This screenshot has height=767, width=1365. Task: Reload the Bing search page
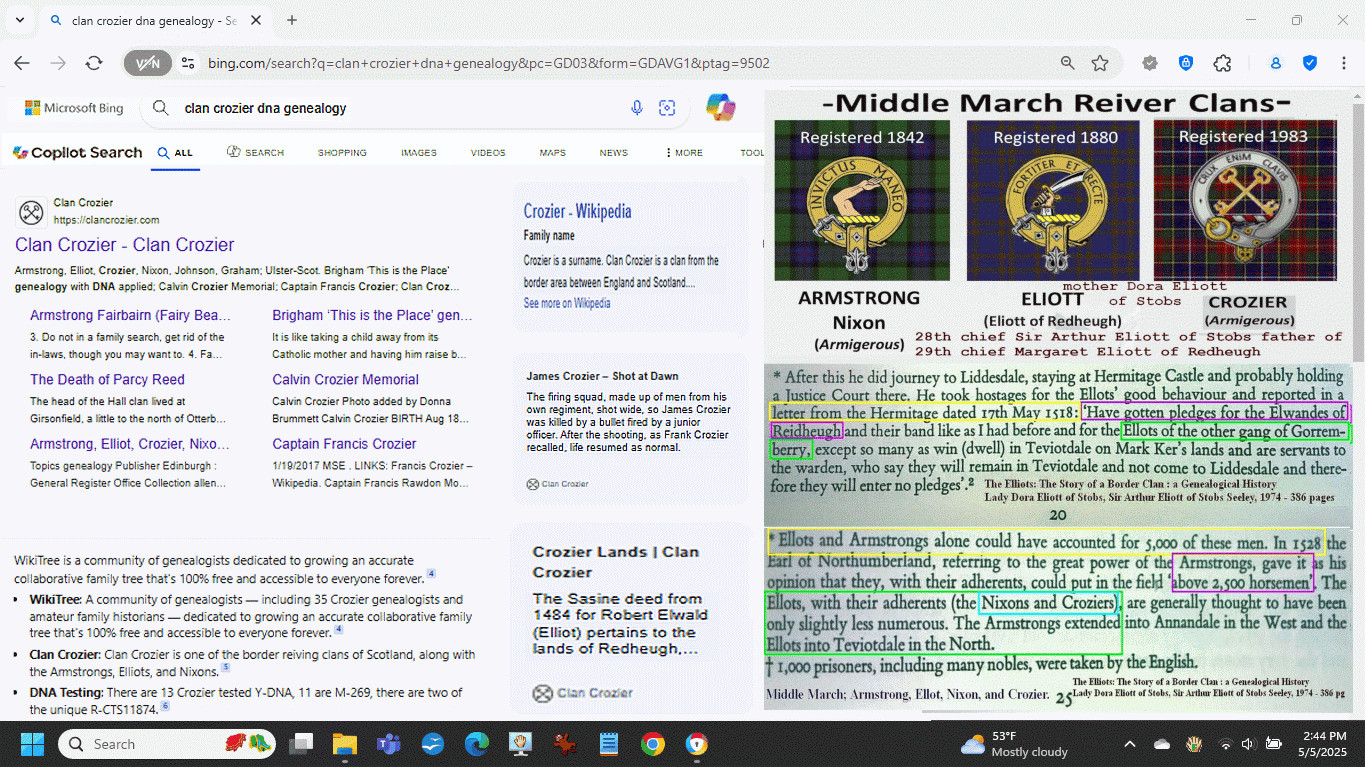tap(94, 63)
